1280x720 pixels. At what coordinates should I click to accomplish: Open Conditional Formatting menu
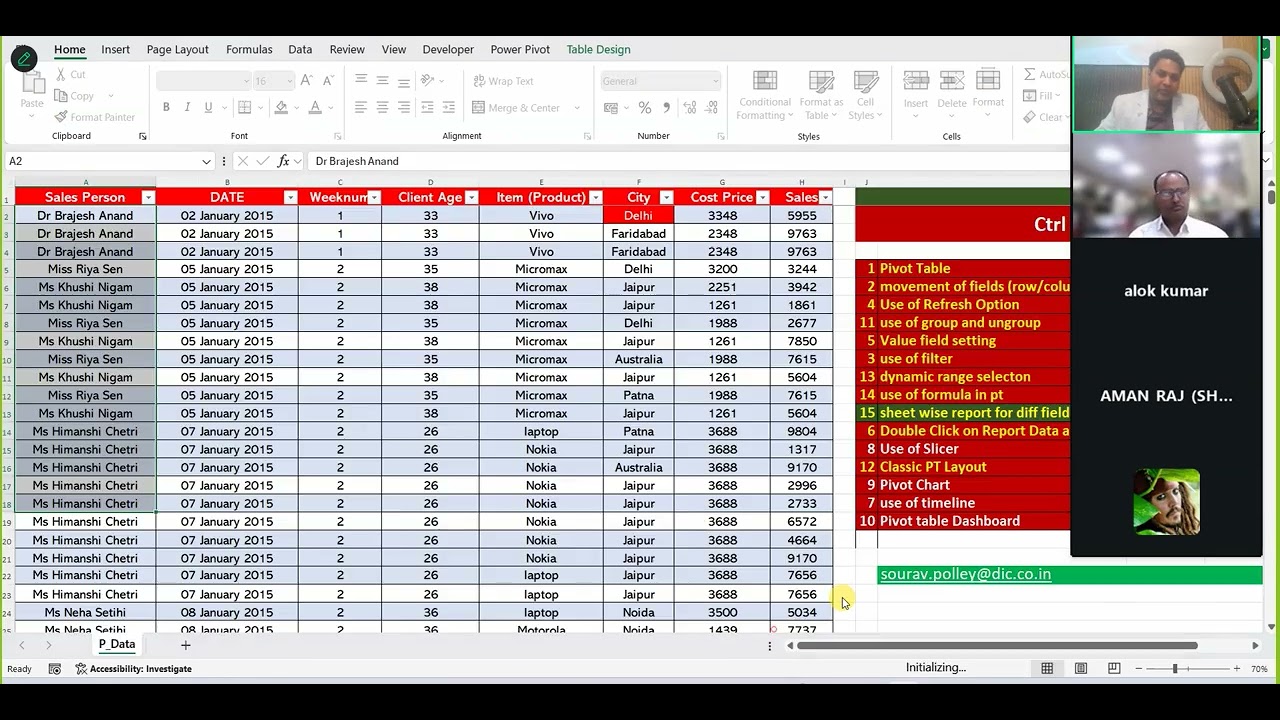(765, 95)
